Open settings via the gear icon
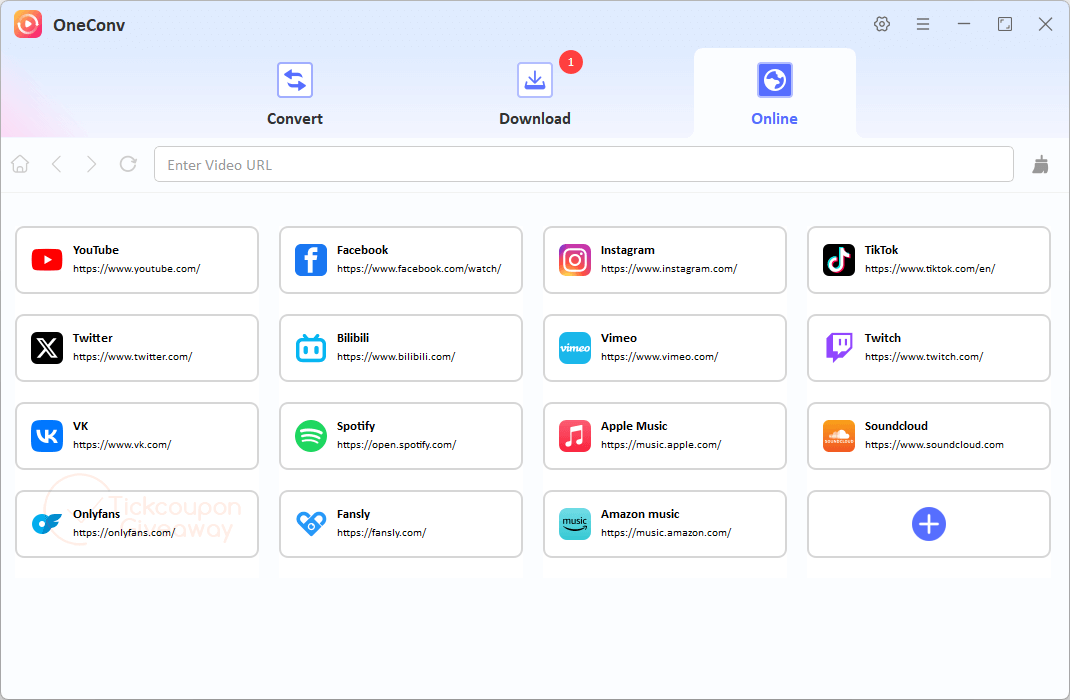Viewport: 1070px width, 700px height. (x=882, y=24)
